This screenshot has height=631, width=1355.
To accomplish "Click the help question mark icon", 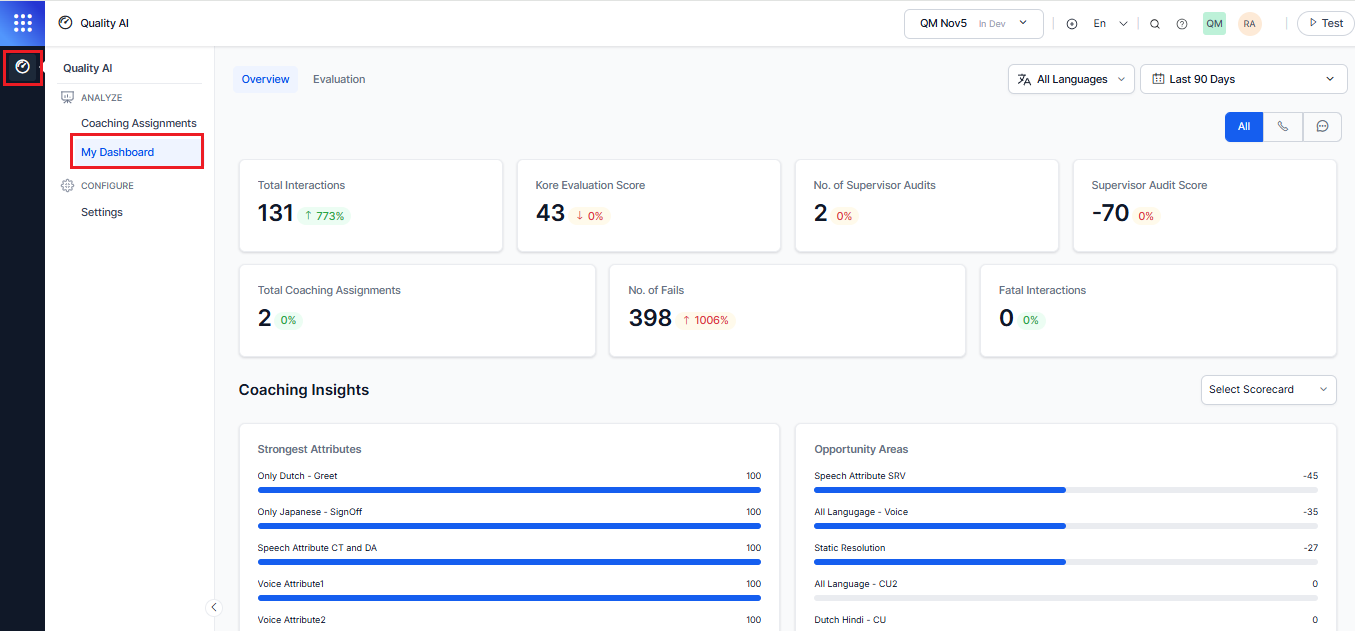I will pyautogui.click(x=1182, y=22).
